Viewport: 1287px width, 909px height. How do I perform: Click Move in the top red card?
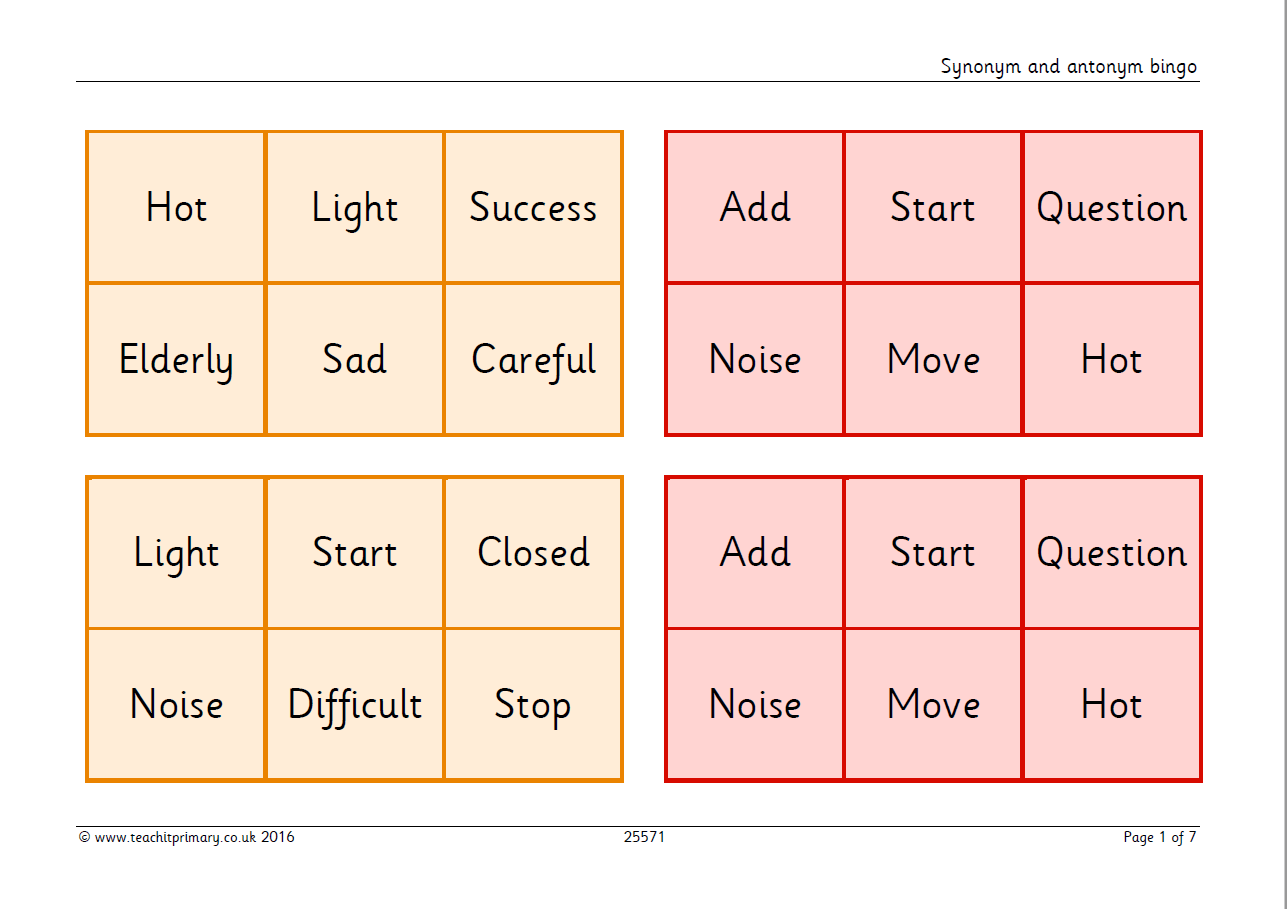933,359
